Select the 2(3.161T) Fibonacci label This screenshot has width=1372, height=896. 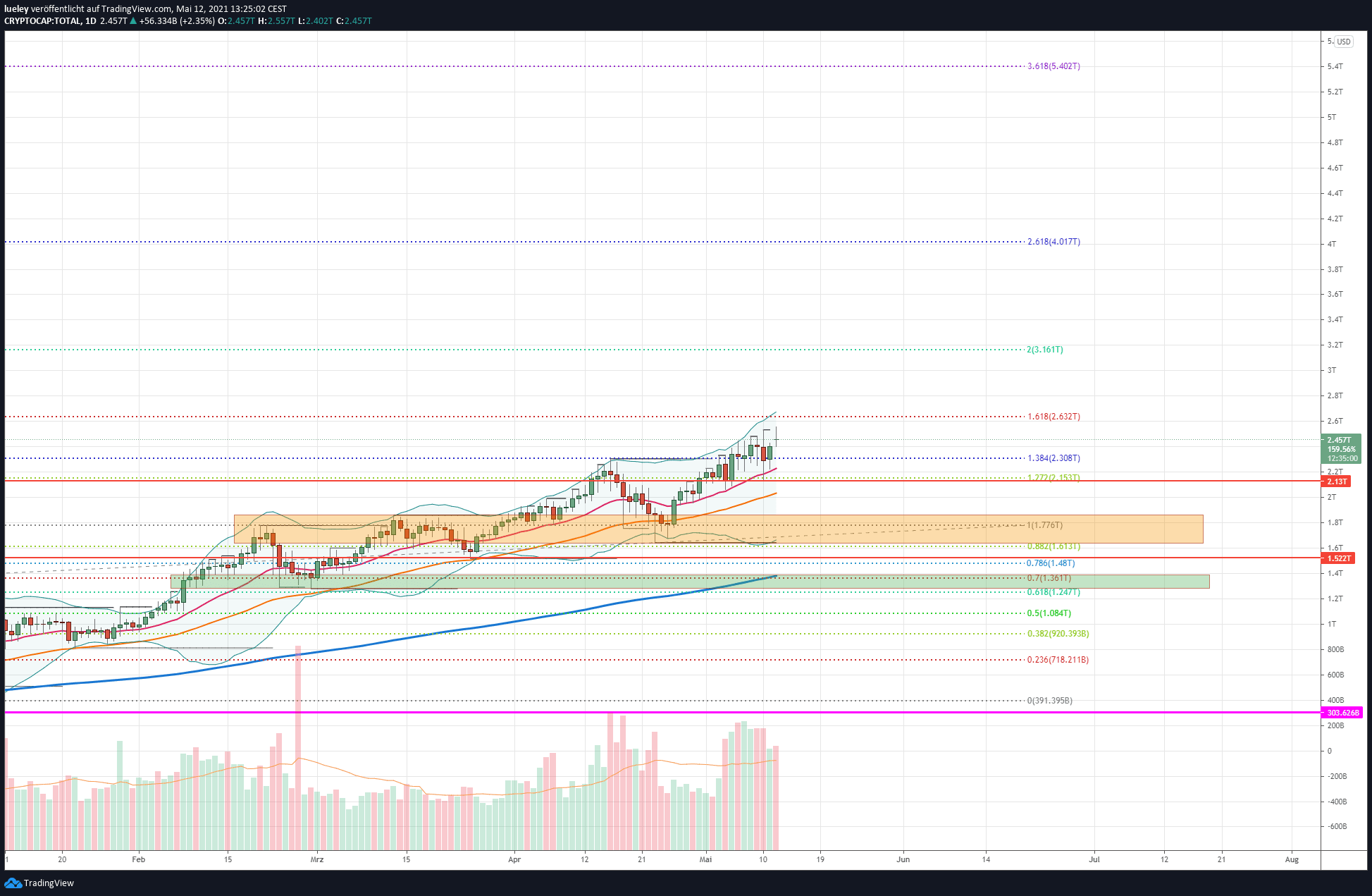tap(1045, 350)
